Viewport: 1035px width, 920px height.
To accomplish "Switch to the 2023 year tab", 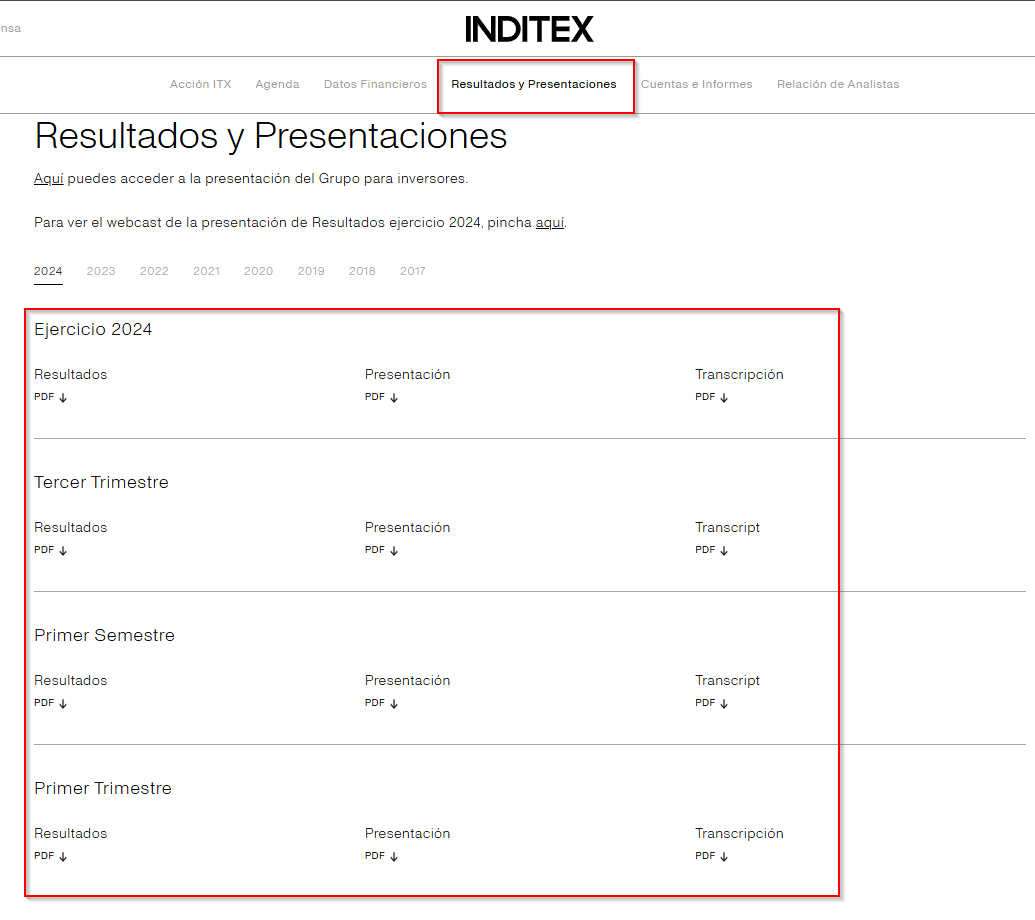I will click(101, 271).
